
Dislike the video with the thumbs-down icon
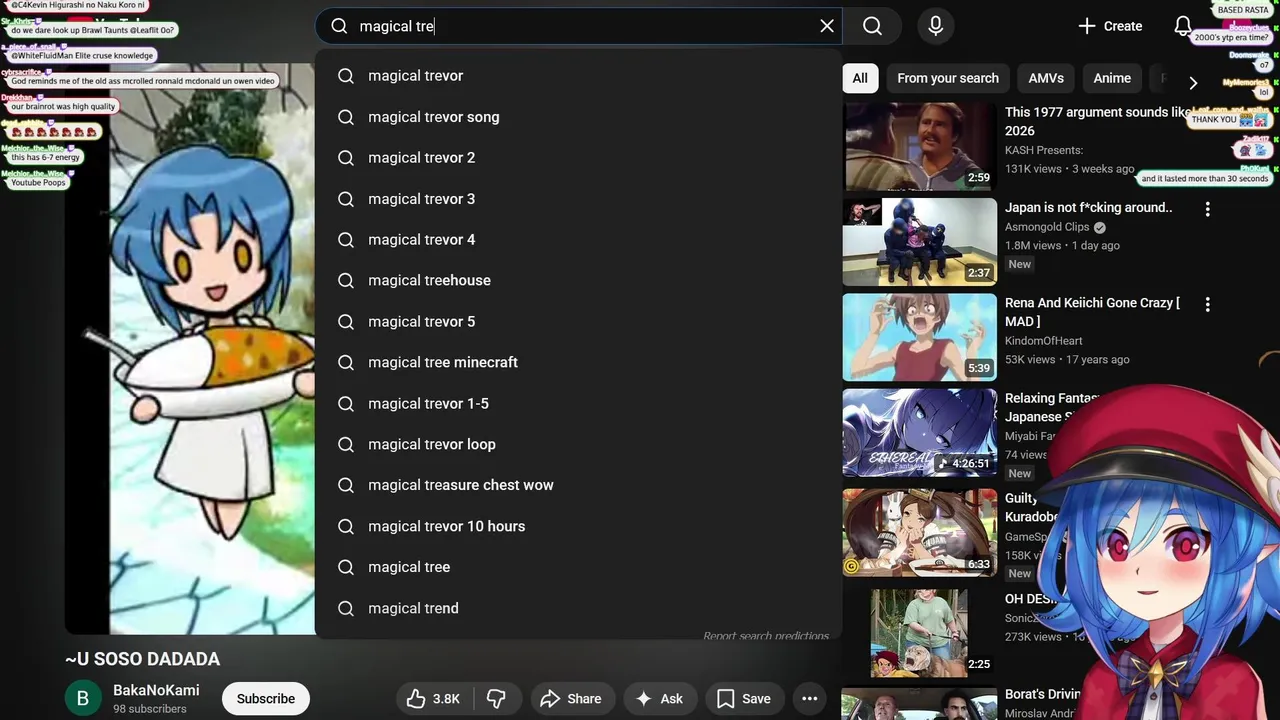point(495,699)
